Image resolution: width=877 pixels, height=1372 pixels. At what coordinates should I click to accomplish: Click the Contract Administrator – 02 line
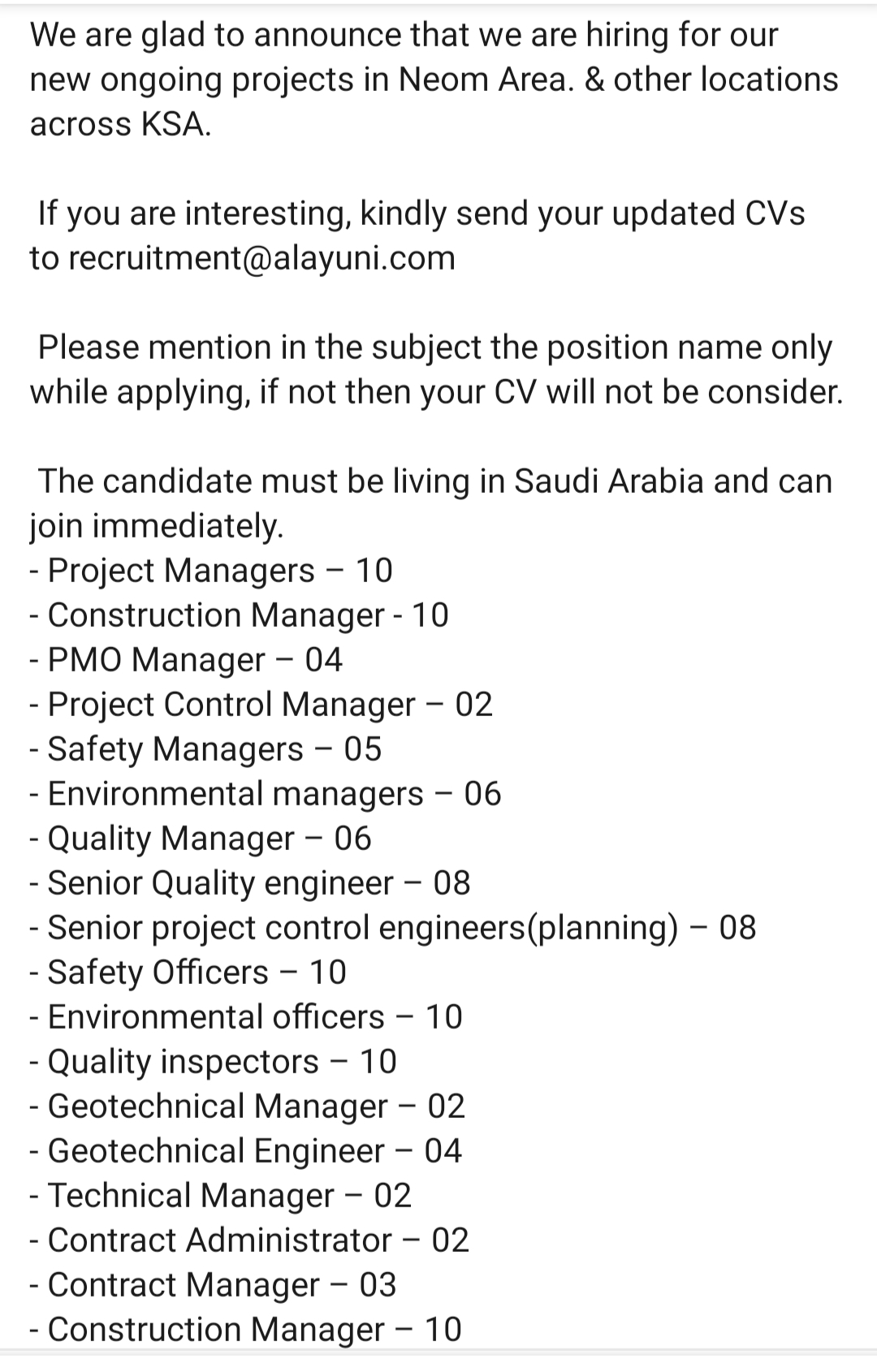249,1240
